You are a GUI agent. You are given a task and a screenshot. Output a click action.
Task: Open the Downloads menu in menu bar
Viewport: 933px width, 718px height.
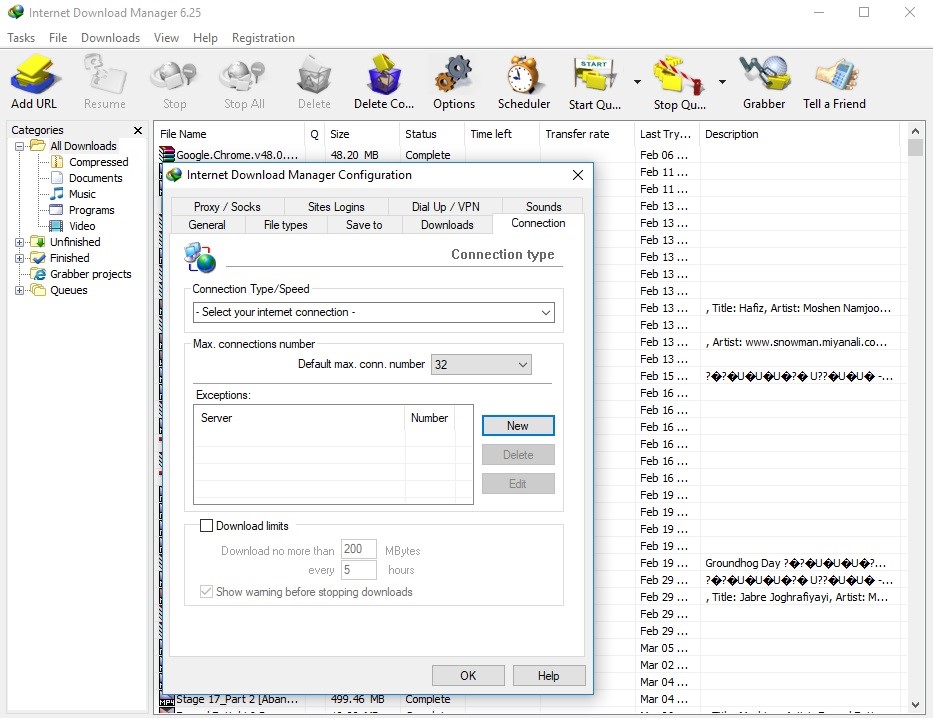[x=110, y=38]
